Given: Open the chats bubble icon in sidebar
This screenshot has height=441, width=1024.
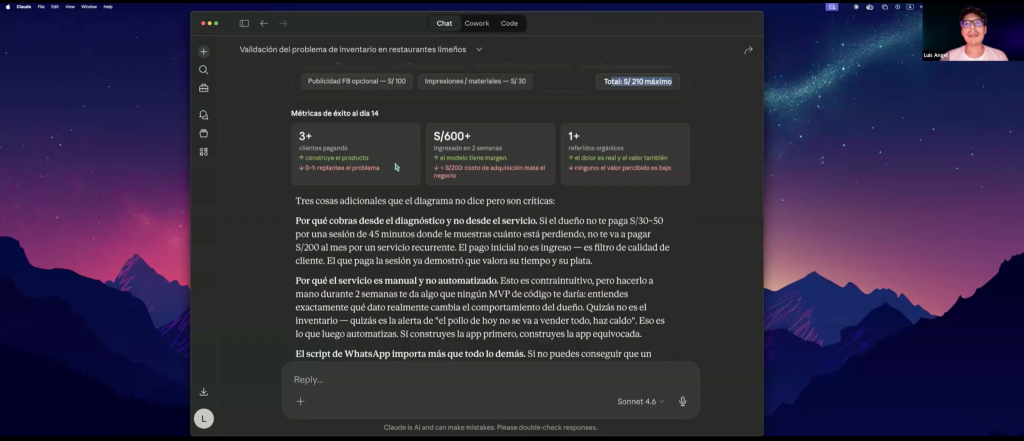Looking at the screenshot, I should click(204, 115).
